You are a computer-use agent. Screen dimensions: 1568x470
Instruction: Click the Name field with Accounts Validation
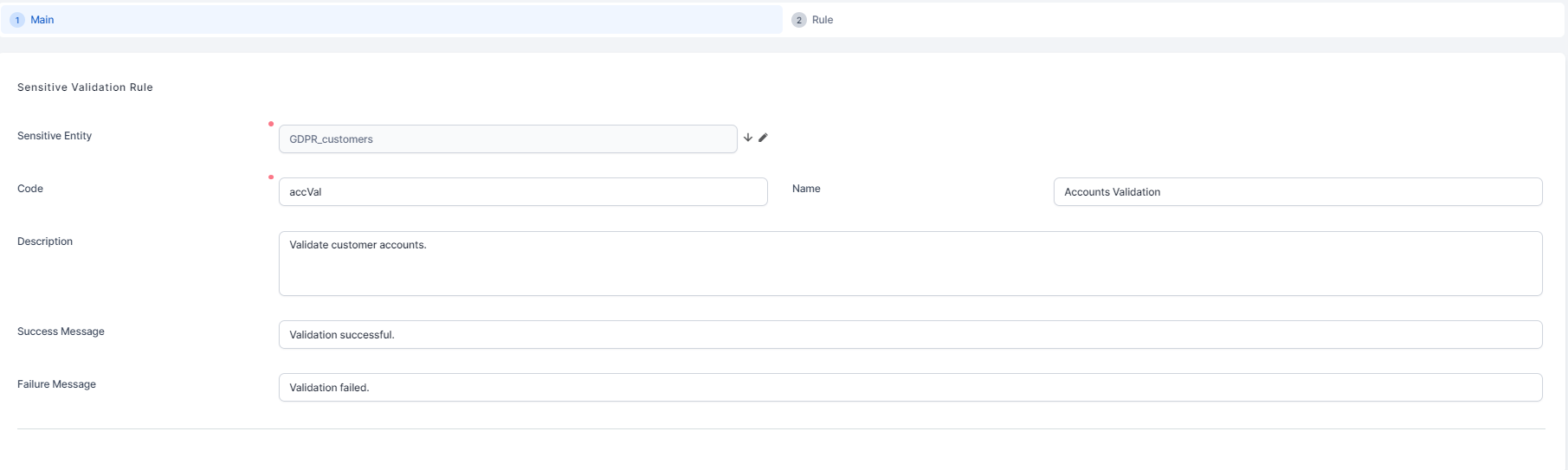[x=1297, y=192]
